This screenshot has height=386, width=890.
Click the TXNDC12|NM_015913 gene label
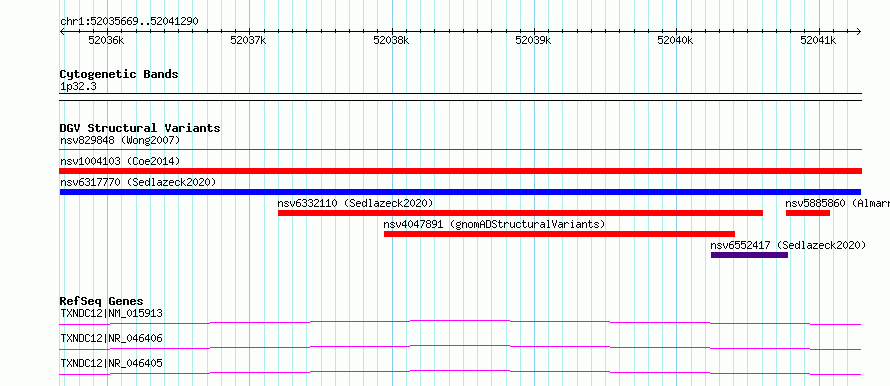[112, 313]
